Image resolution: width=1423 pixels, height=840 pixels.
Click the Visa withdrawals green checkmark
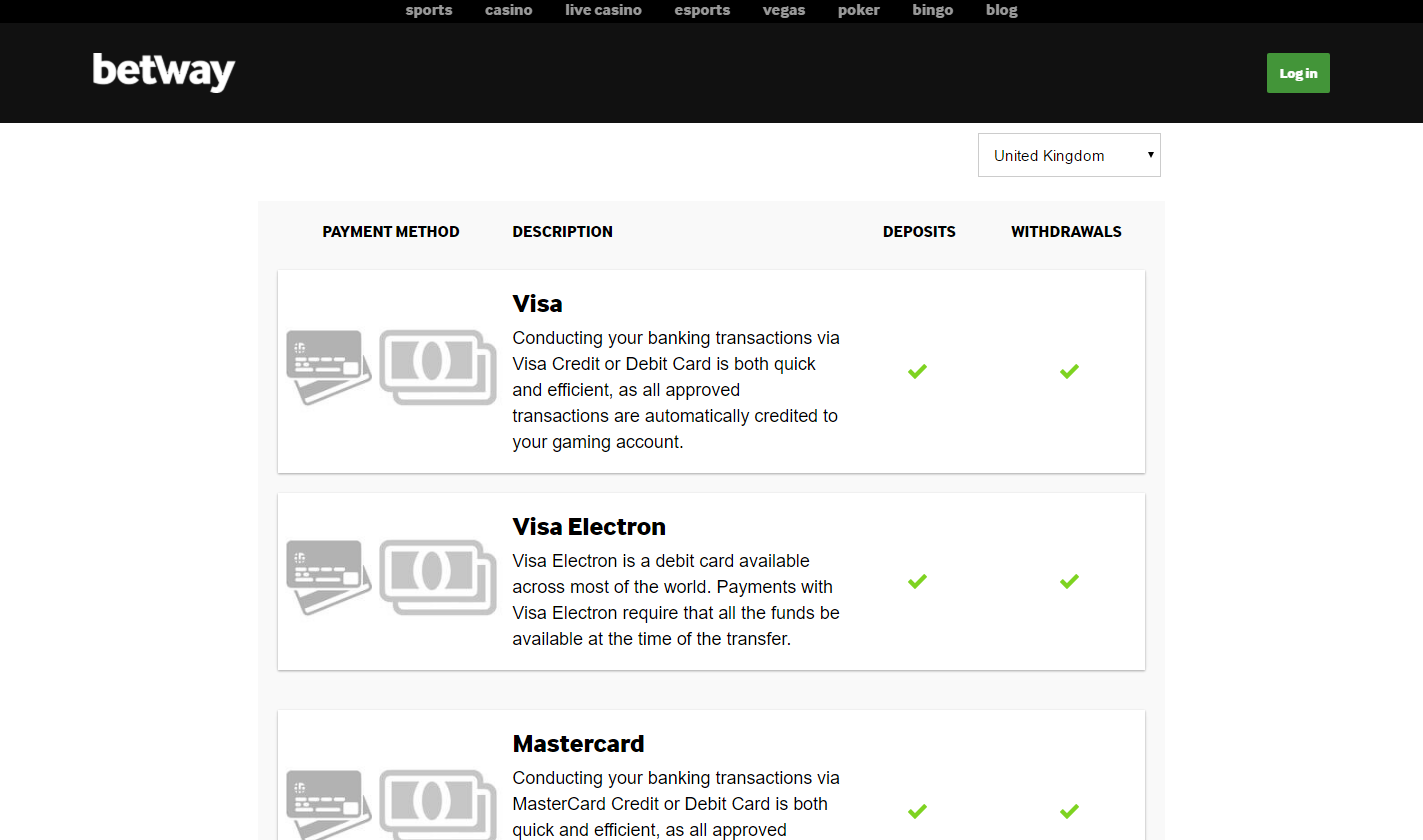1069,371
